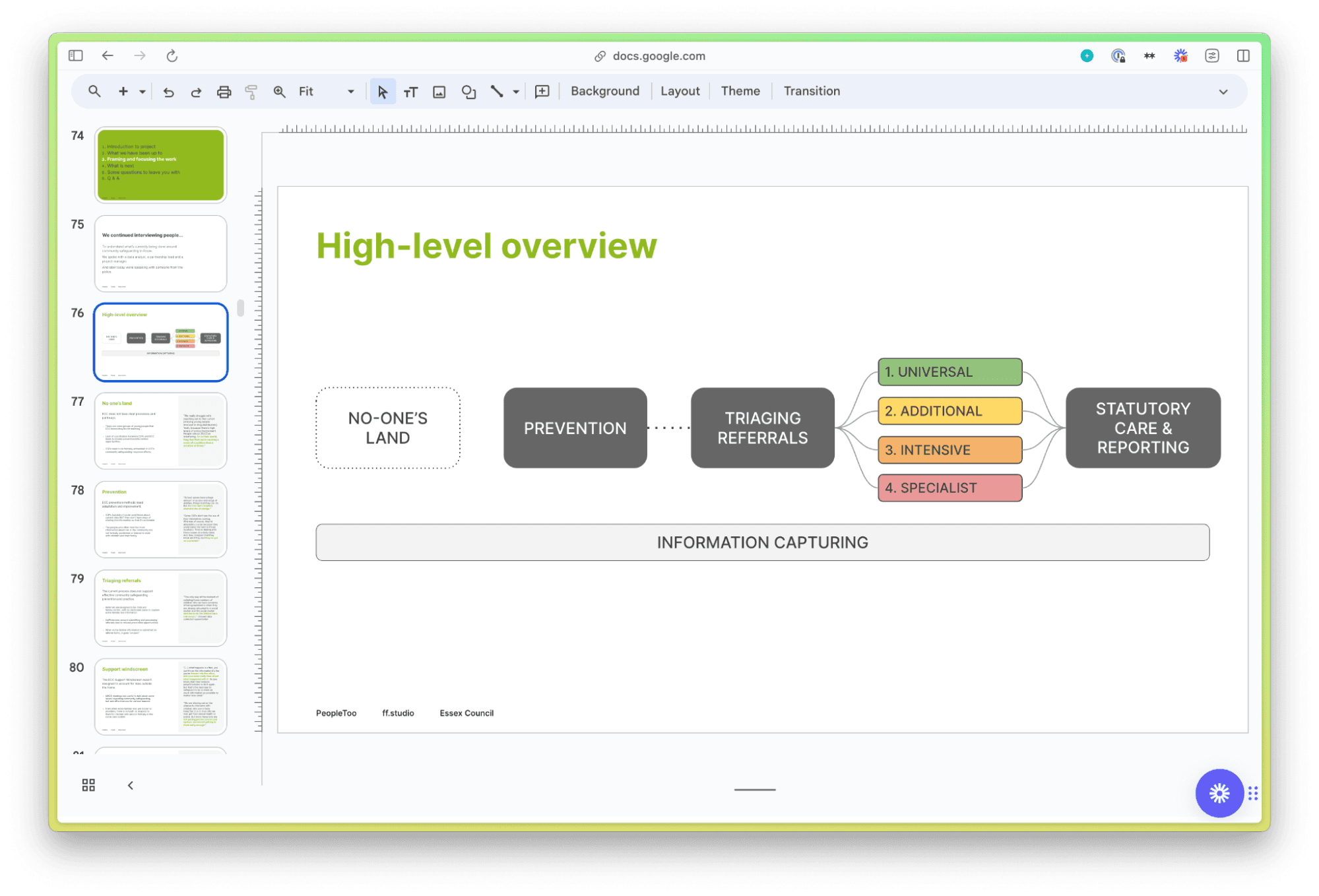Image resolution: width=1319 pixels, height=896 pixels.
Task: Select slide 77 No one's land thumbnail
Action: click(x=161, y=431)
